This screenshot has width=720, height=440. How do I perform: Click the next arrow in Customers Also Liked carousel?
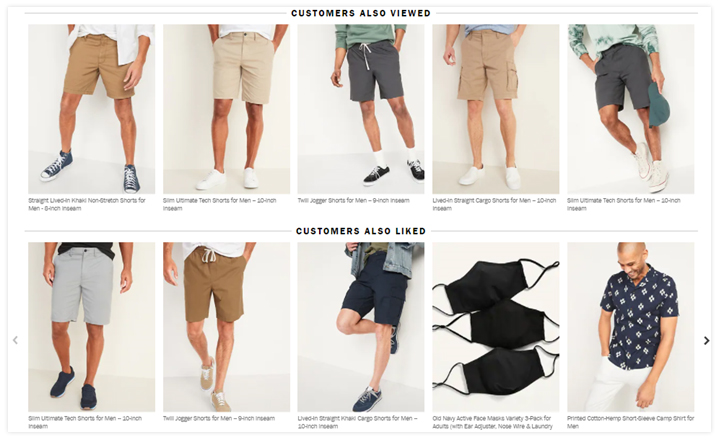click(707, 340)
